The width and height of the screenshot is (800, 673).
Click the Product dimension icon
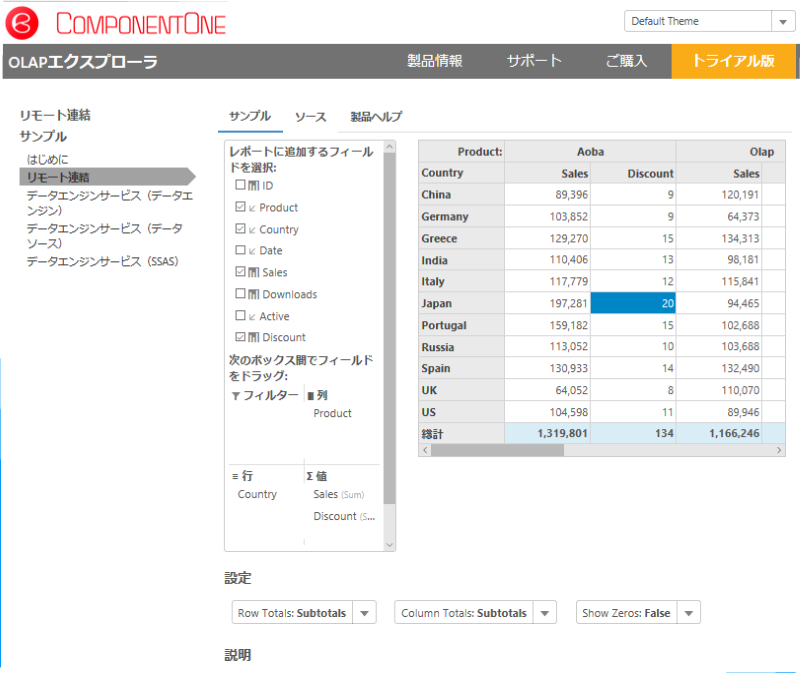click(x=252, y=208)
